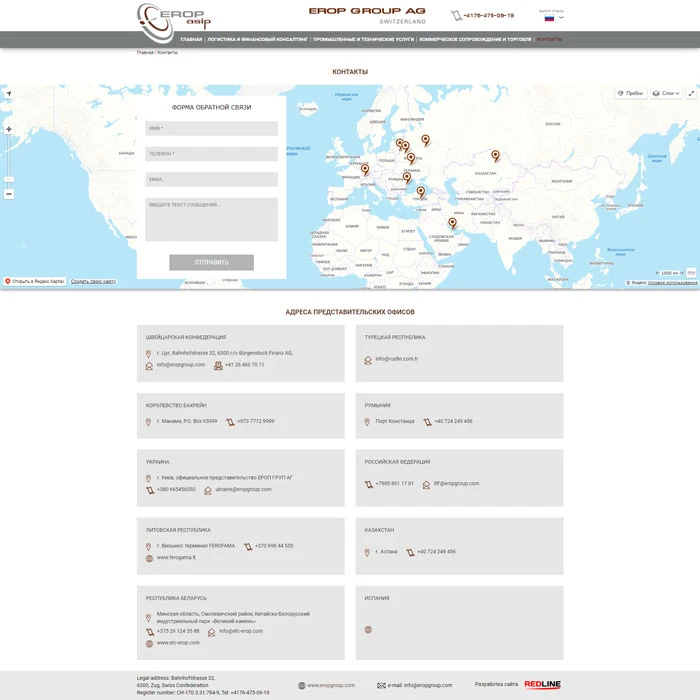This screenshot has height=700, width=700.
Task: Click the map marker over Switzerland
Action: coord(365,169)
